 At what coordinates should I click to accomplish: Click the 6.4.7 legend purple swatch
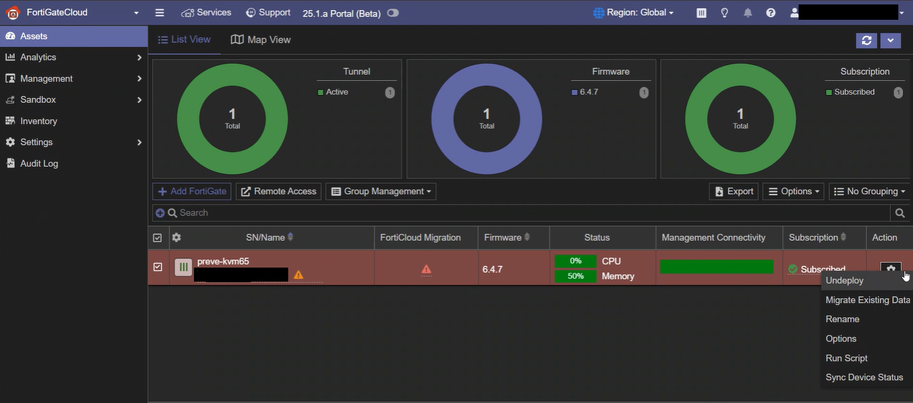click(575, 92)
